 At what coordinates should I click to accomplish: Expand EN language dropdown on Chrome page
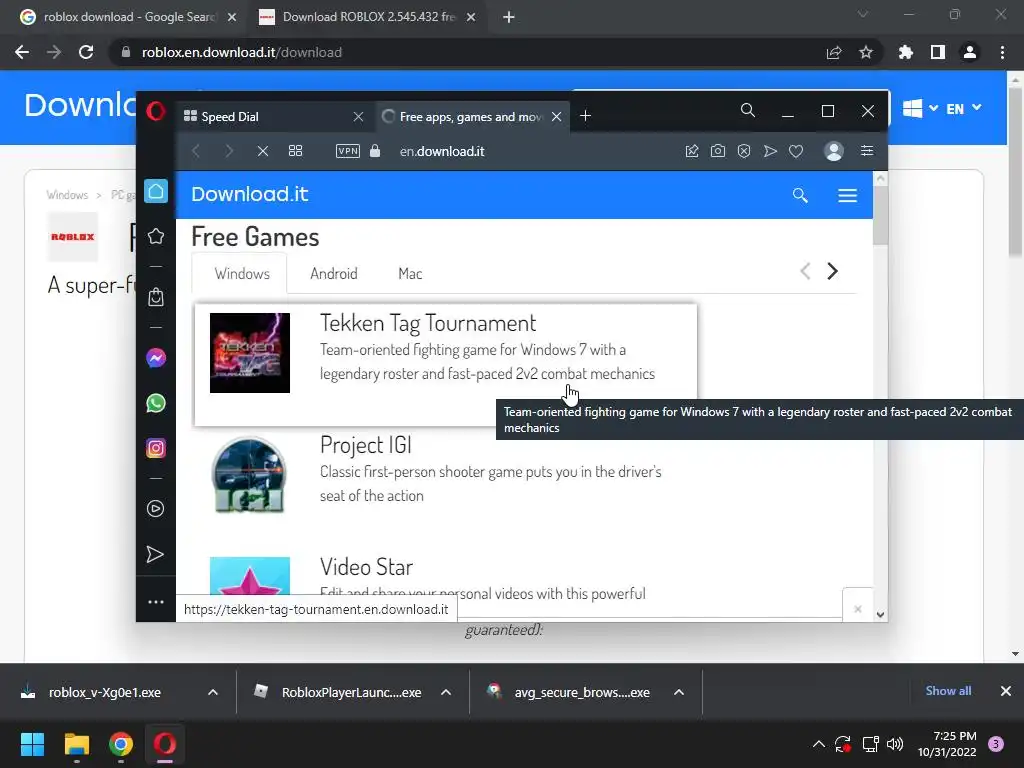tap(963, 108)
